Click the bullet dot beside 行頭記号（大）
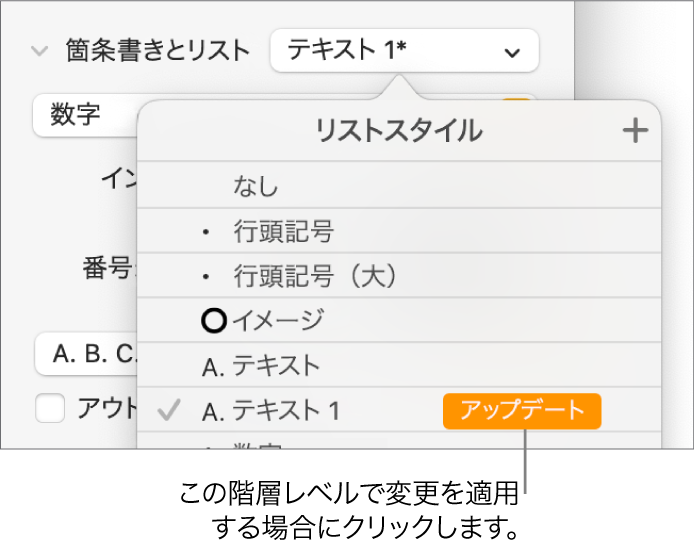The width and height of the screenshot is (694, 551). (x=207, y=276)
